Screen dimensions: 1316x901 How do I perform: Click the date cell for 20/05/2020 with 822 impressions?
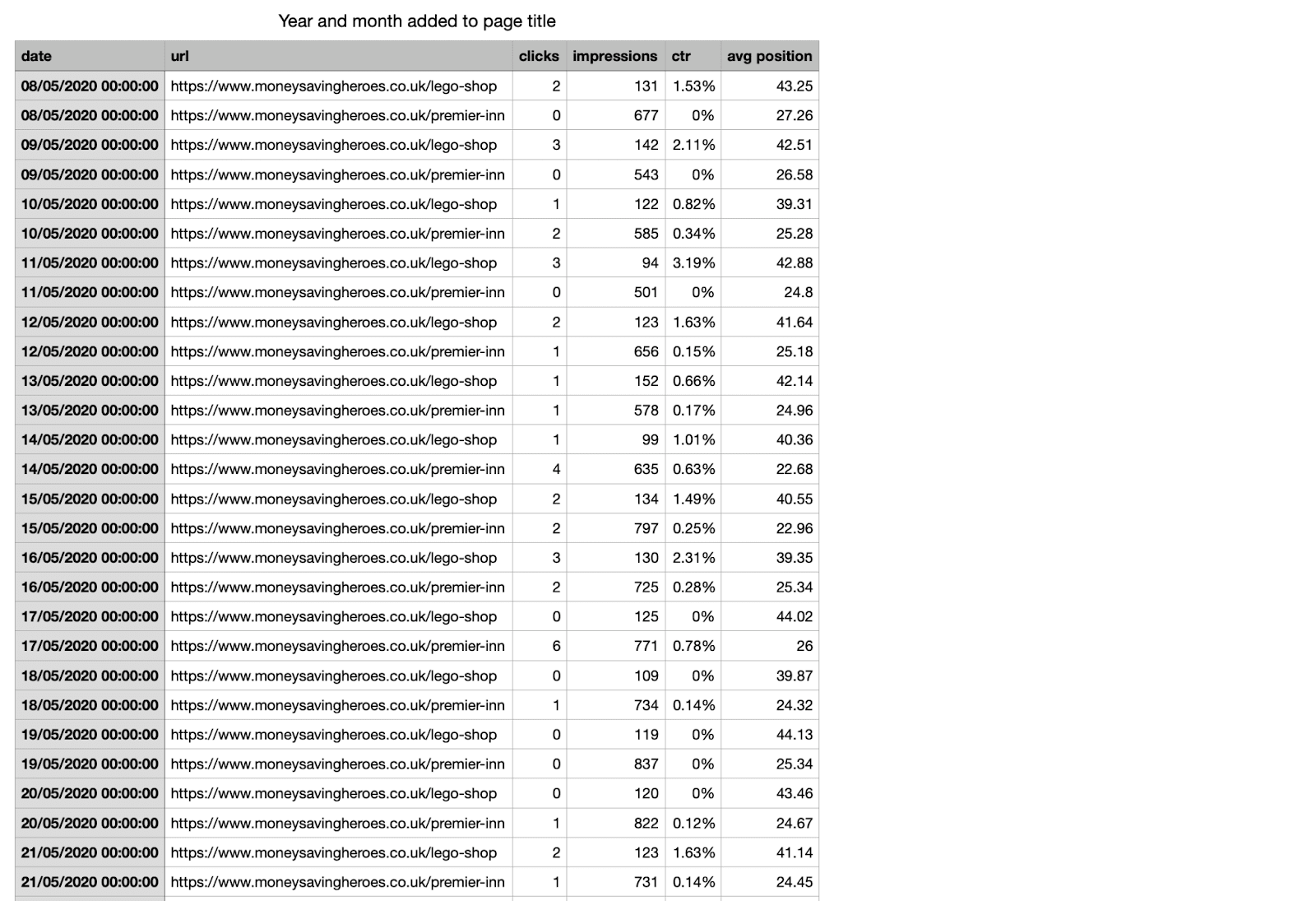(90, 823)
